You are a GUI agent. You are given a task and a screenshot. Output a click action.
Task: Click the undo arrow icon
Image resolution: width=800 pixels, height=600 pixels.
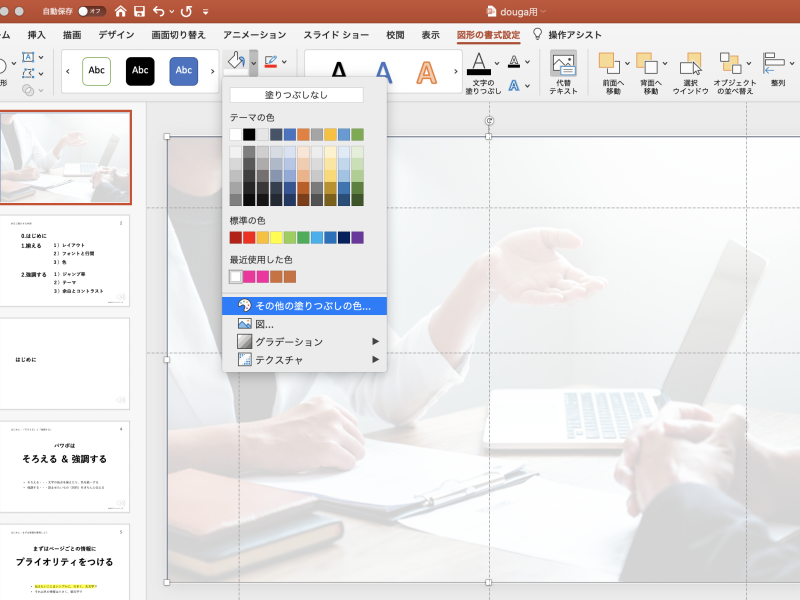click(x=159, y=11)
